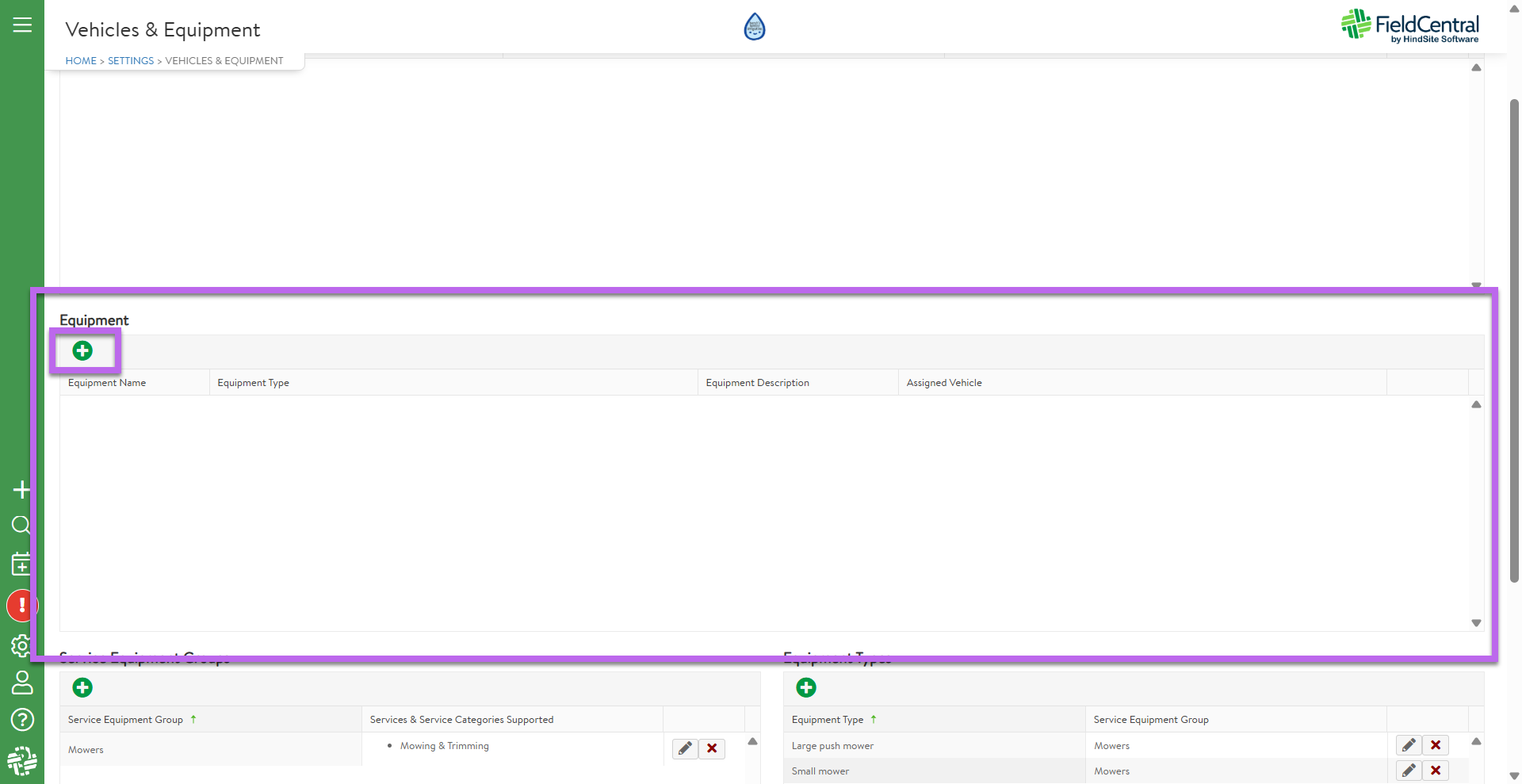Image resolution: width=1522 pixels, height=784 pixels.
Task: Delete the Mowers service equipment group
Action: pyautogui.click(x=712, y=748)
